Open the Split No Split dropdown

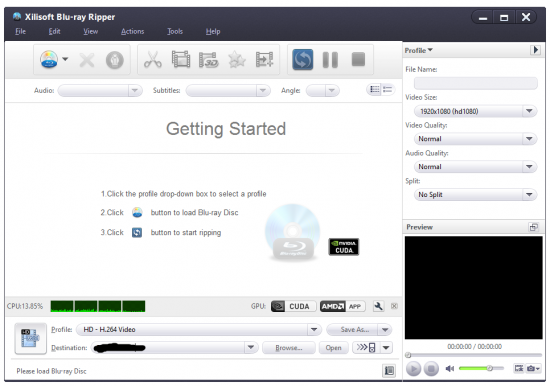click(x=475, y=194)
